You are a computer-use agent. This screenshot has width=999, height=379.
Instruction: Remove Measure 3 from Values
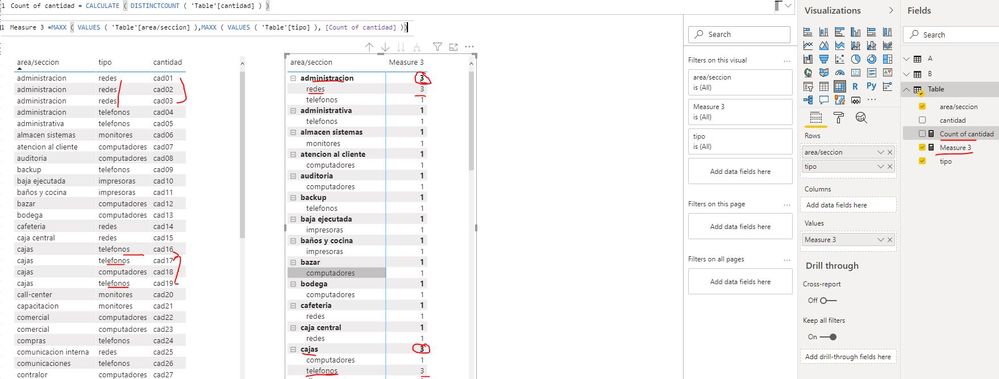pyautogui.click(x=890, y=240)
